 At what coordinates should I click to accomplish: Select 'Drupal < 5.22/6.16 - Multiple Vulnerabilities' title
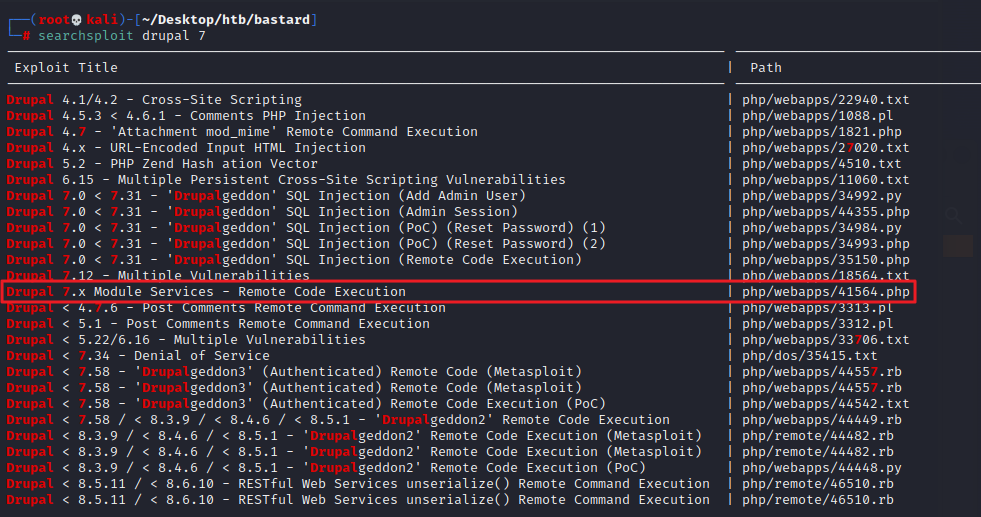186,340
